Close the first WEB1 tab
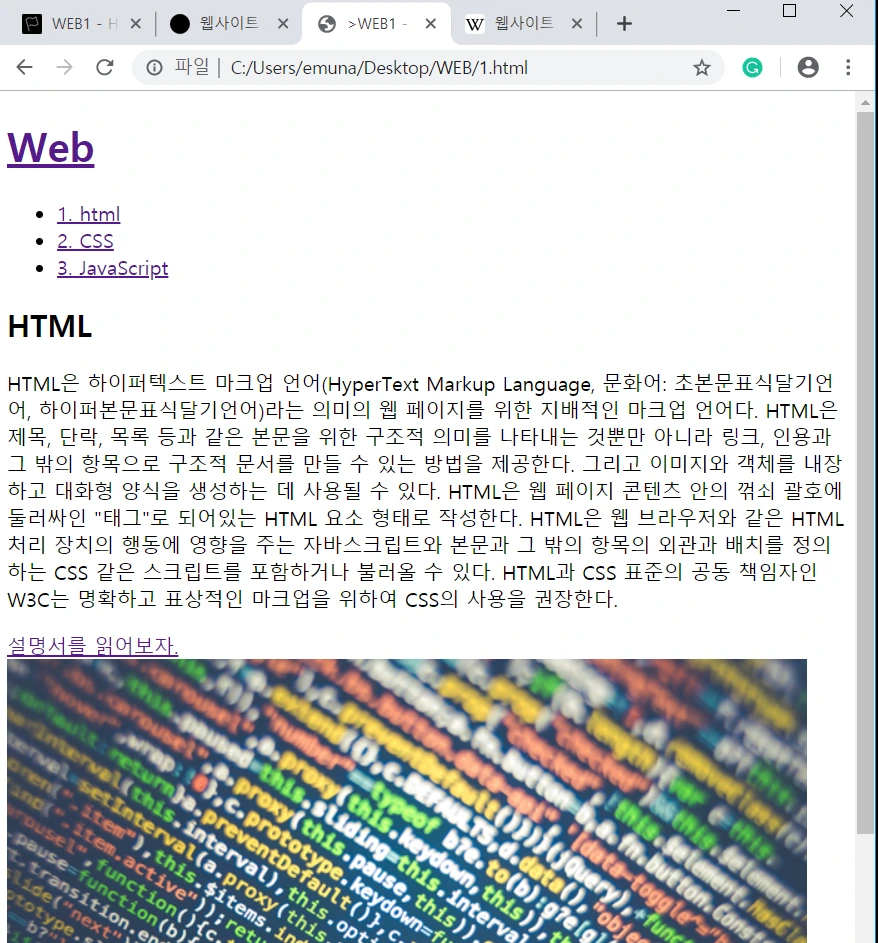The width and height of the screenshot is (878, 943). pos(136,24)
